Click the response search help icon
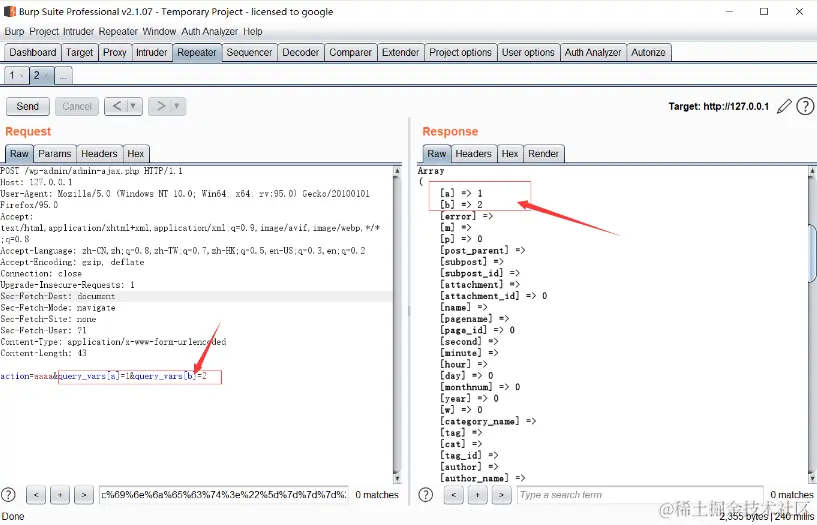The height and width of the screenshot is (525, 817). (426, 494)
